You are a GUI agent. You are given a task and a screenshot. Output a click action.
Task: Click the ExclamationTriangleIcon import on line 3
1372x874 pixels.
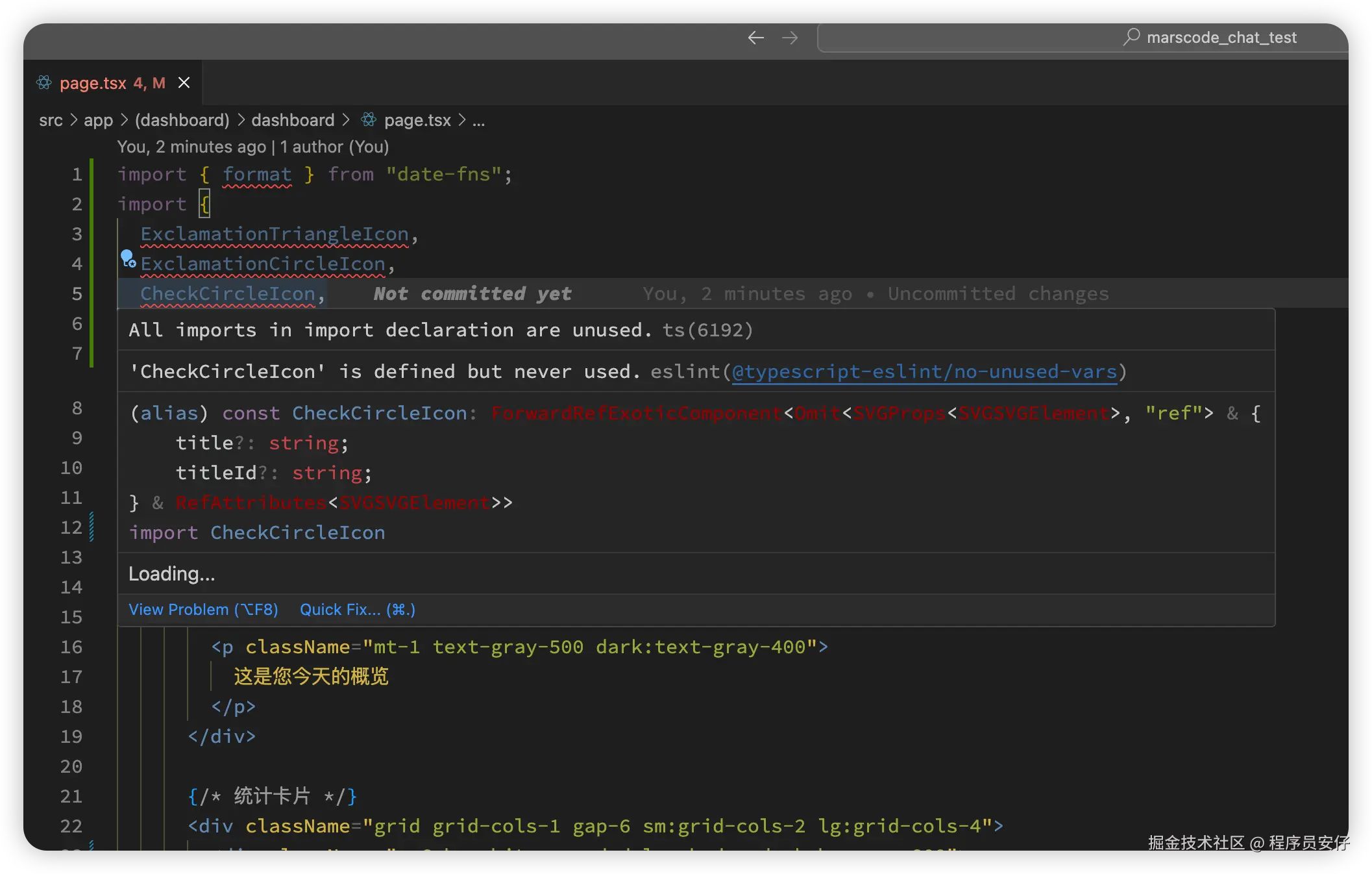coord(275,234)
